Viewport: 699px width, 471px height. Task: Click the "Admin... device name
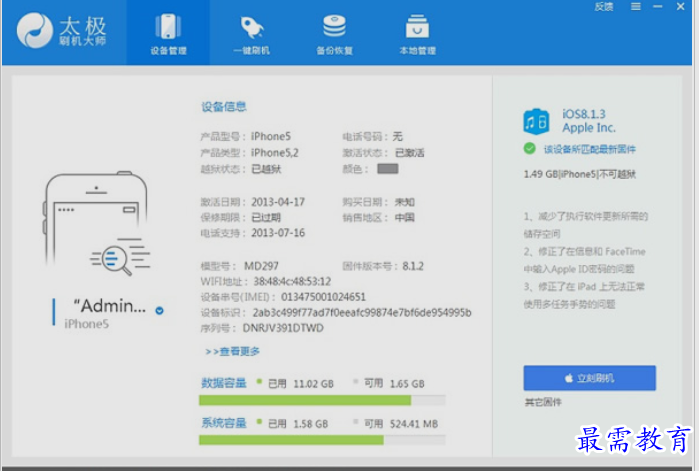coord(110,306)
